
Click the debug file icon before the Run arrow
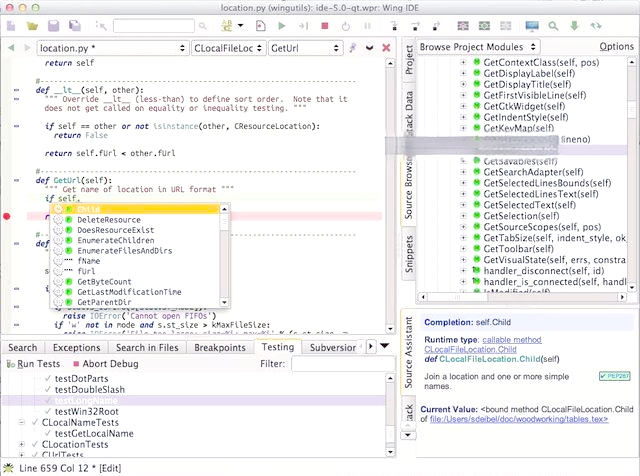click(x=260, y=26)
